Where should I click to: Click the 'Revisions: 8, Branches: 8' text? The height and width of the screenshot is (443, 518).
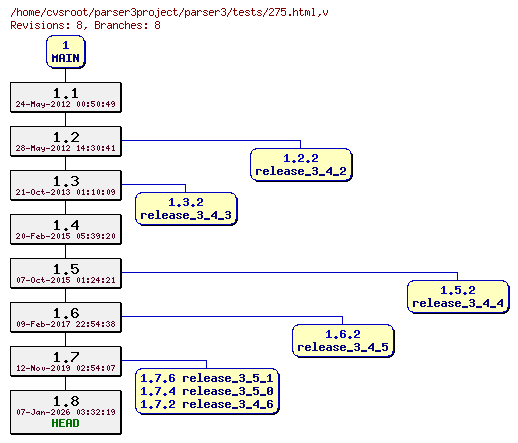point(85,25)
